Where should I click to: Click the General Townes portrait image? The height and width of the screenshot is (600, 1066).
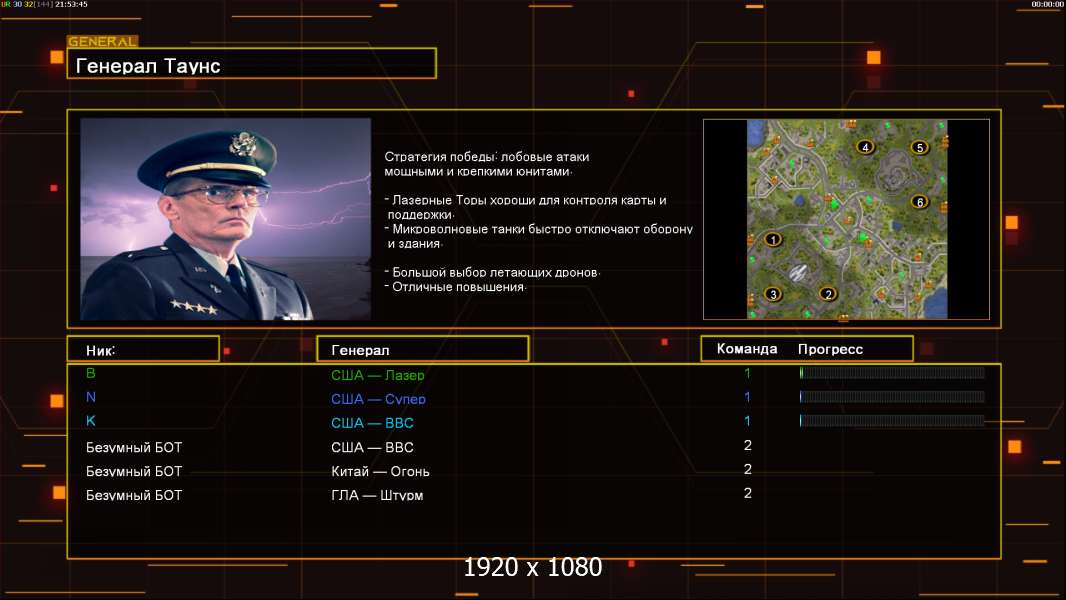point(226,219)
